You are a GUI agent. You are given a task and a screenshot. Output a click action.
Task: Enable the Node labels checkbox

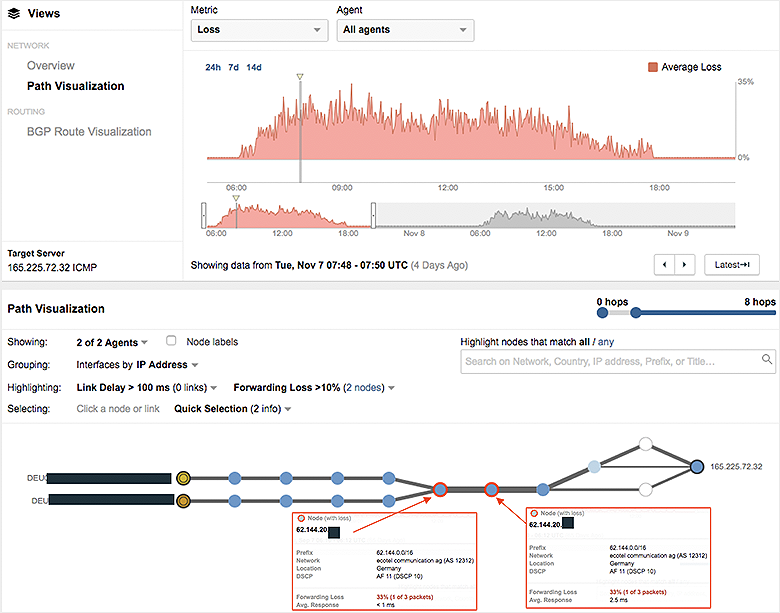(x=172, y=341)
